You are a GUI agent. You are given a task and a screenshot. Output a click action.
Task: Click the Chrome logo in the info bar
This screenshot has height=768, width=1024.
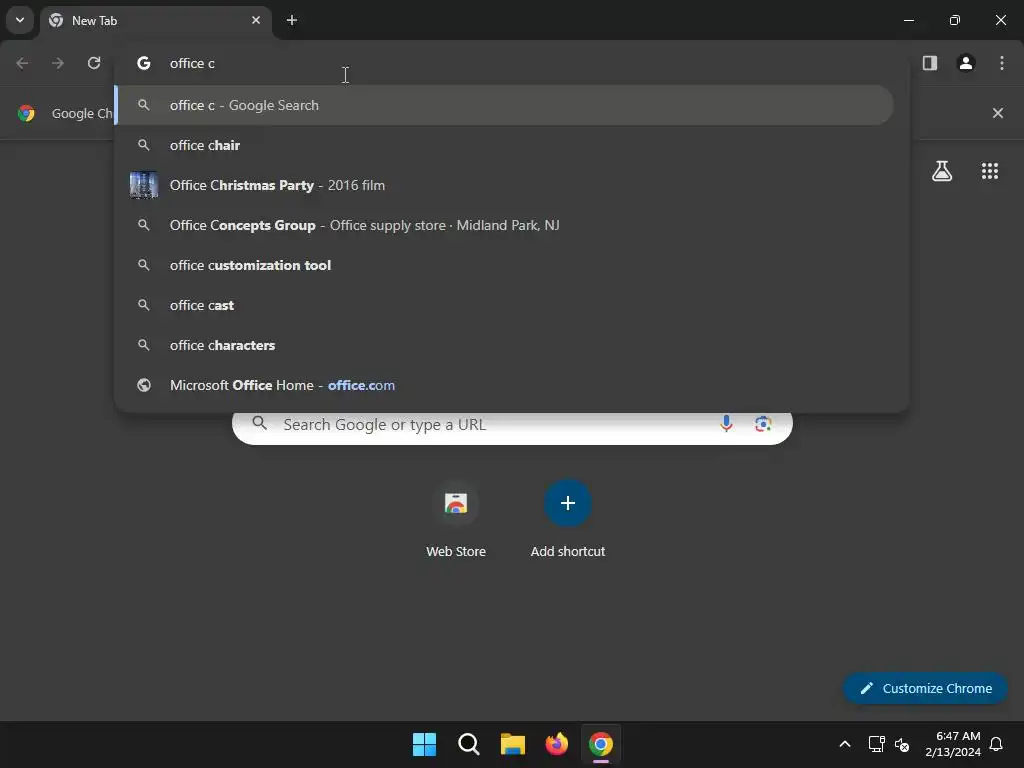(26, 113)
